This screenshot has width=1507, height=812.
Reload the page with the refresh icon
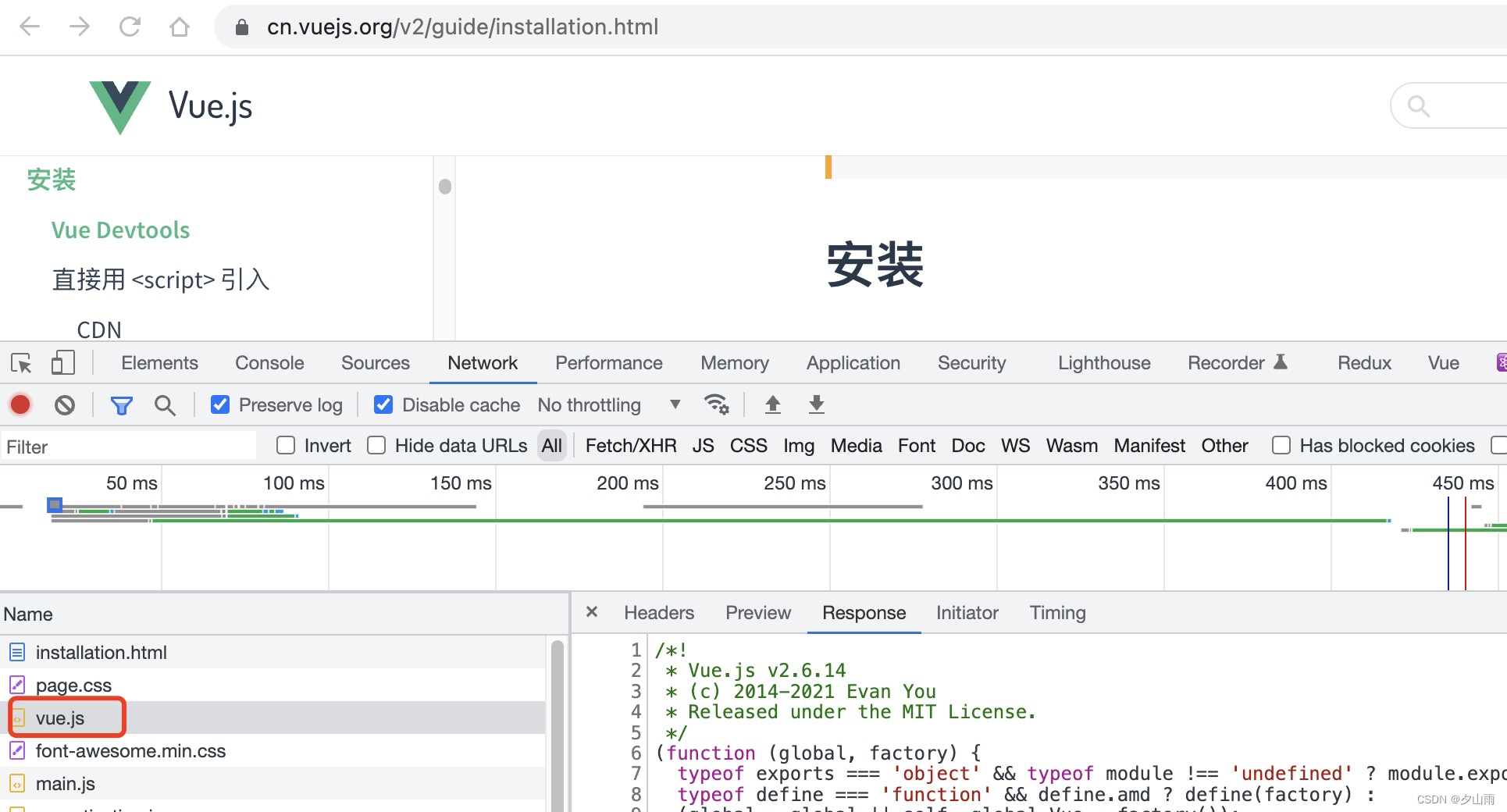[x=130, y=27]
